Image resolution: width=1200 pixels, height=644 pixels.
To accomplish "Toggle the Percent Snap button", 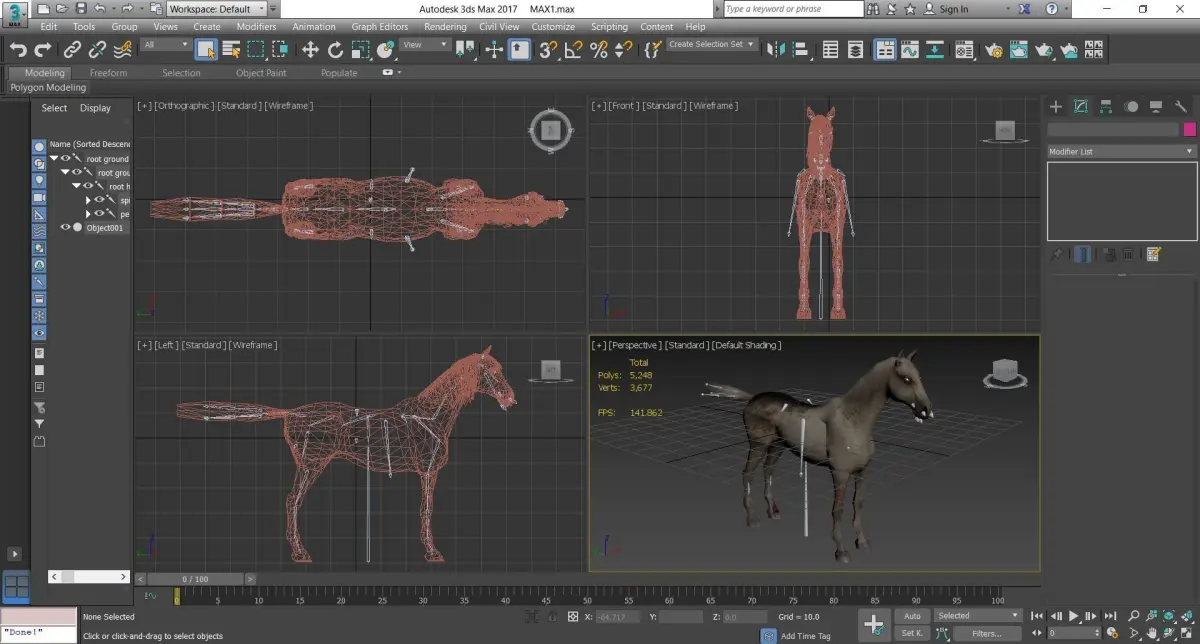I will 598,49.
